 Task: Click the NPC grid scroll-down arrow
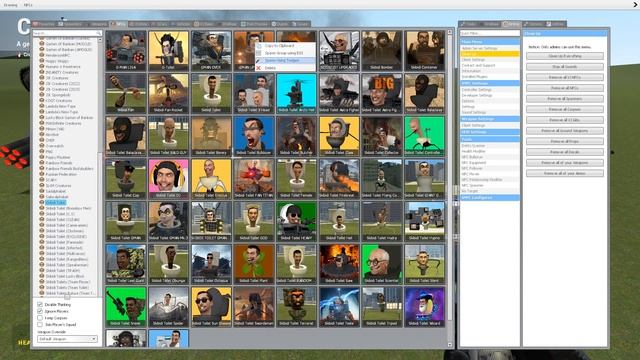pos(450,345)
